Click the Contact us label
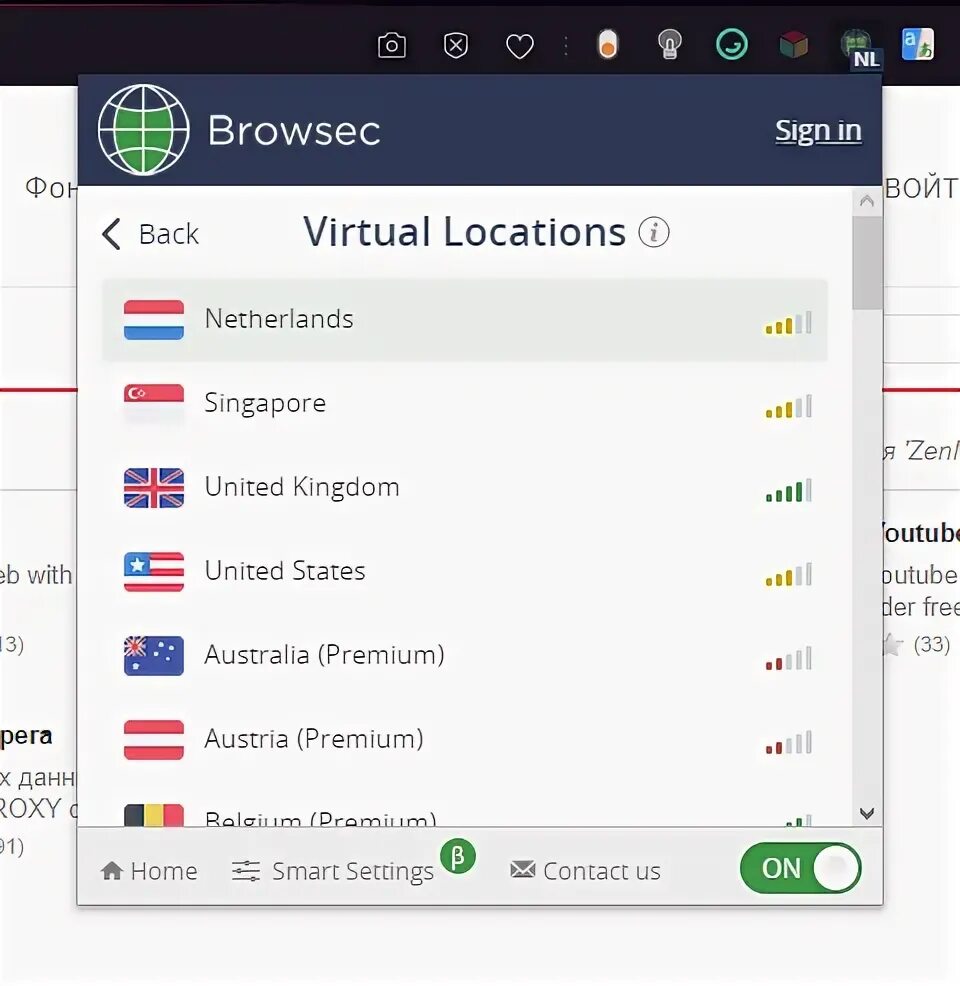Viewport: 960px width, 986px height. 602,871
